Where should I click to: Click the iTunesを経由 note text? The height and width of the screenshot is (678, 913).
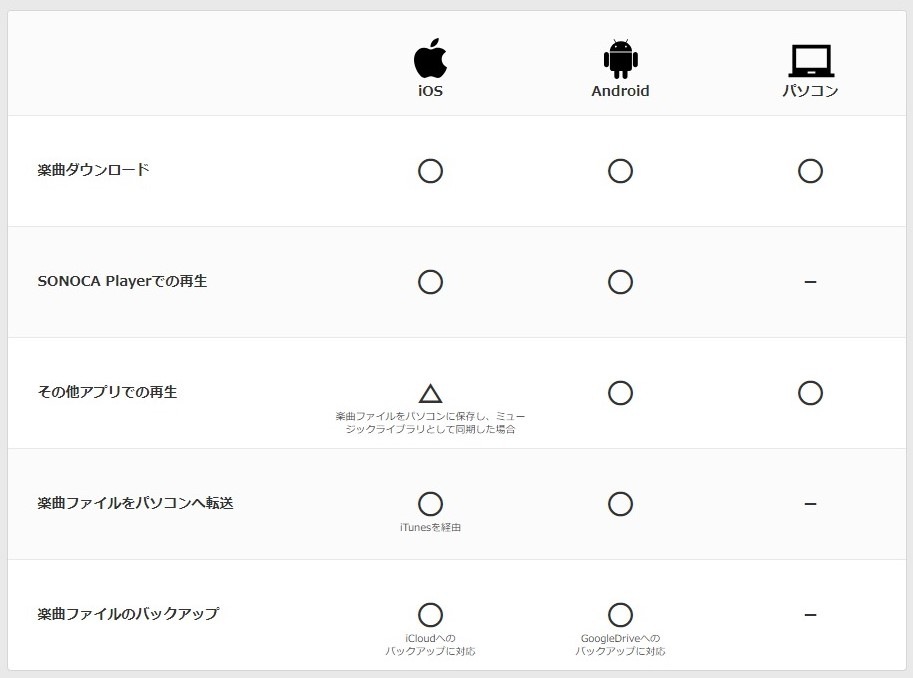[x=430, y=527]
